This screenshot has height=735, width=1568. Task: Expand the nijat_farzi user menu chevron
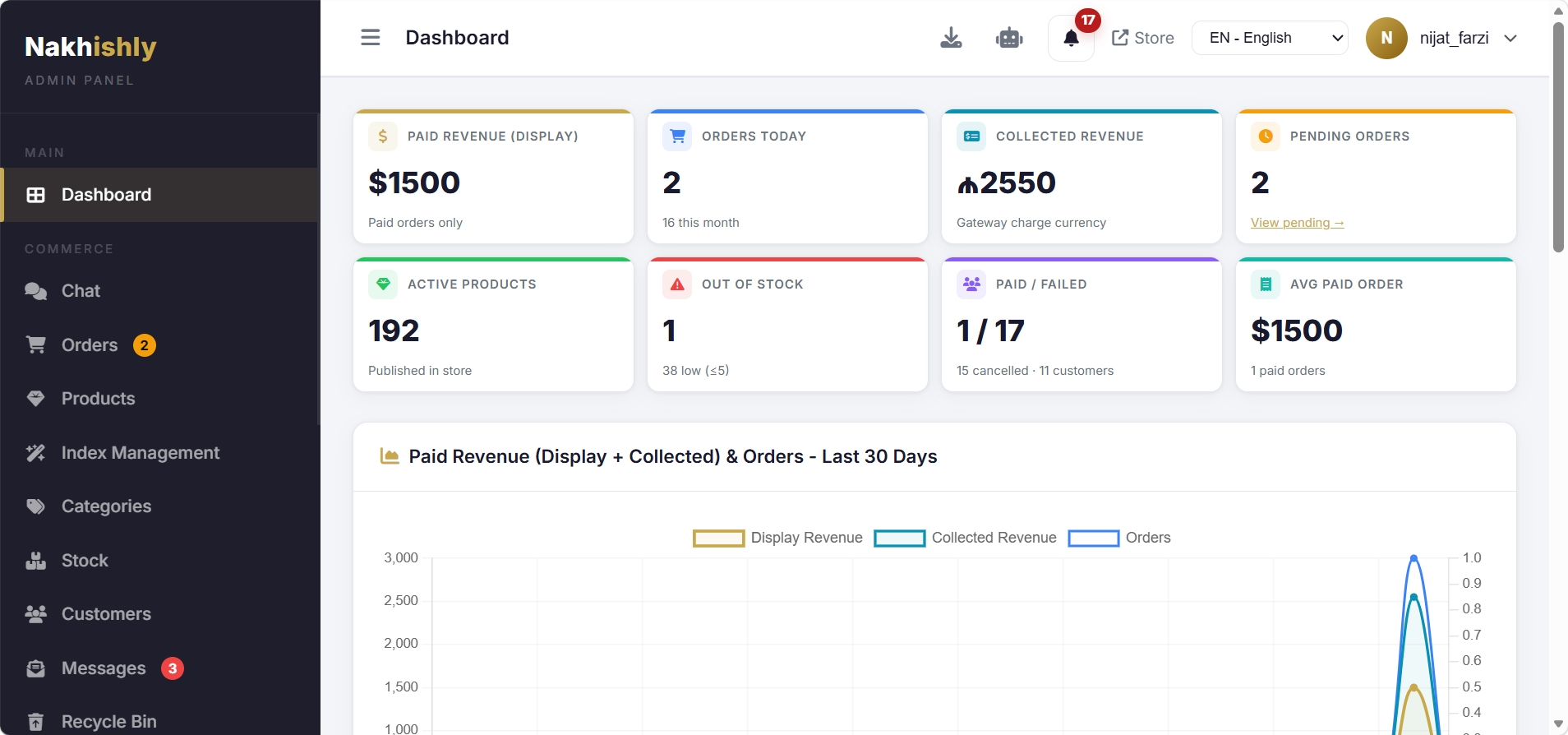tap(1510, 38)
